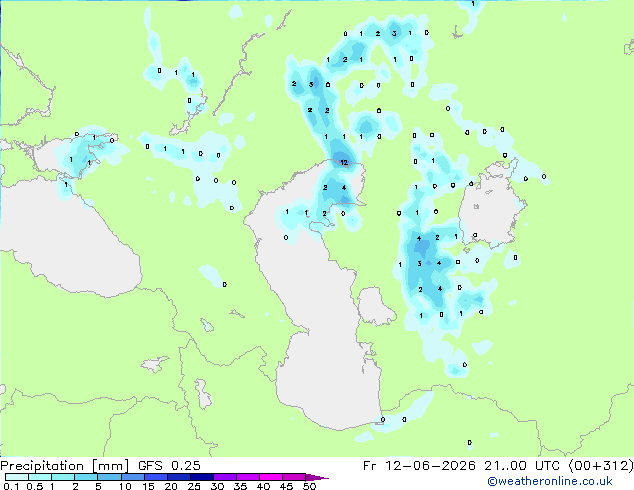This screenshot has width=634, height=490.
Task: Click the '12' precipitation value on map
Action: (344, 163)
